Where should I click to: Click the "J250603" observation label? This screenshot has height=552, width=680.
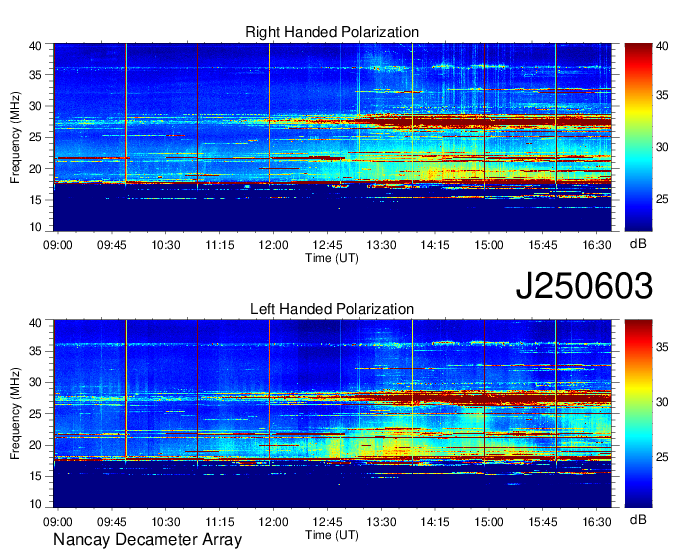(584, 286)
